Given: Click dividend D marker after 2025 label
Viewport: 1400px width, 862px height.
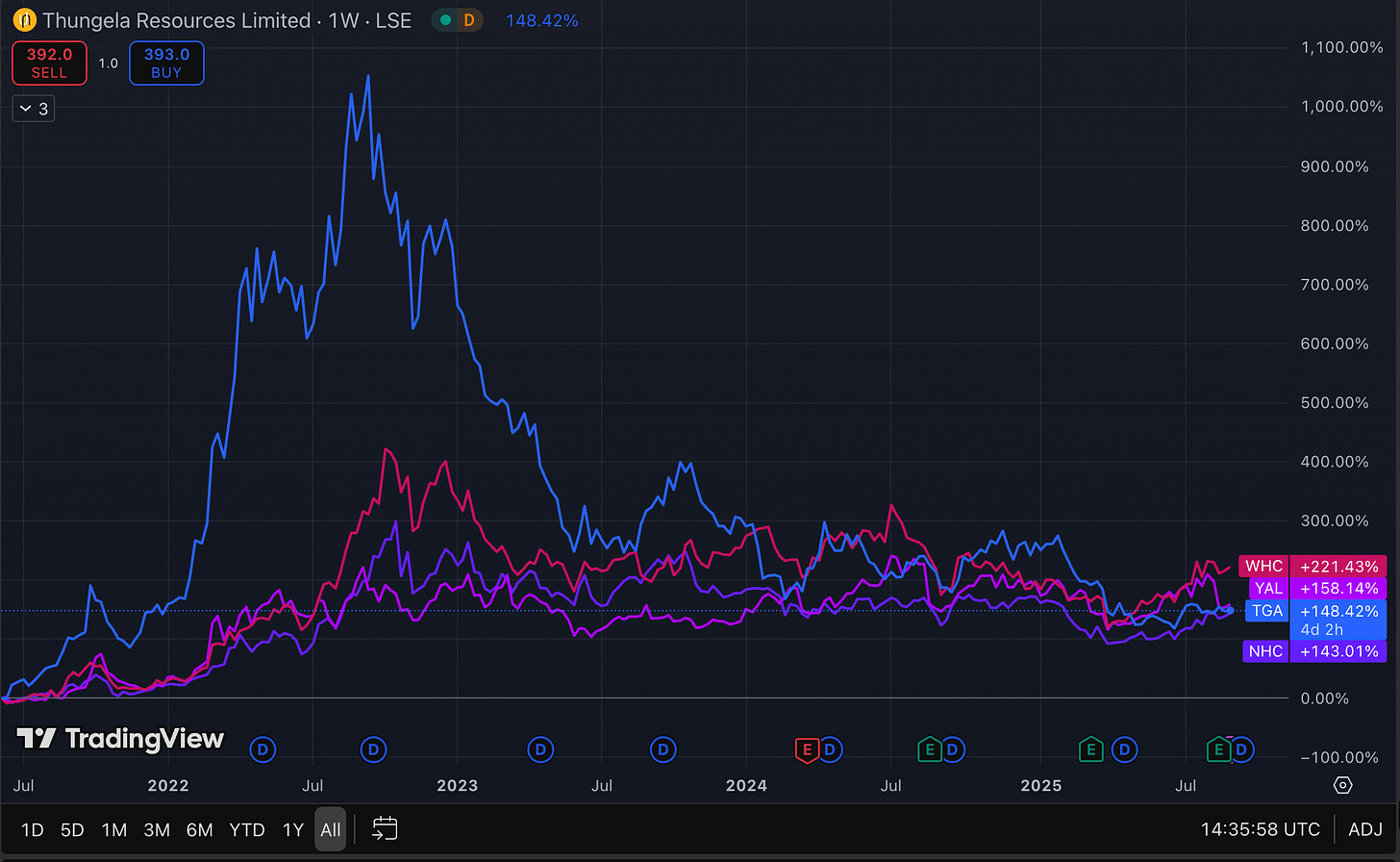Looking at the screenshot, I should pyautogui.click(x=1124, y=749).
